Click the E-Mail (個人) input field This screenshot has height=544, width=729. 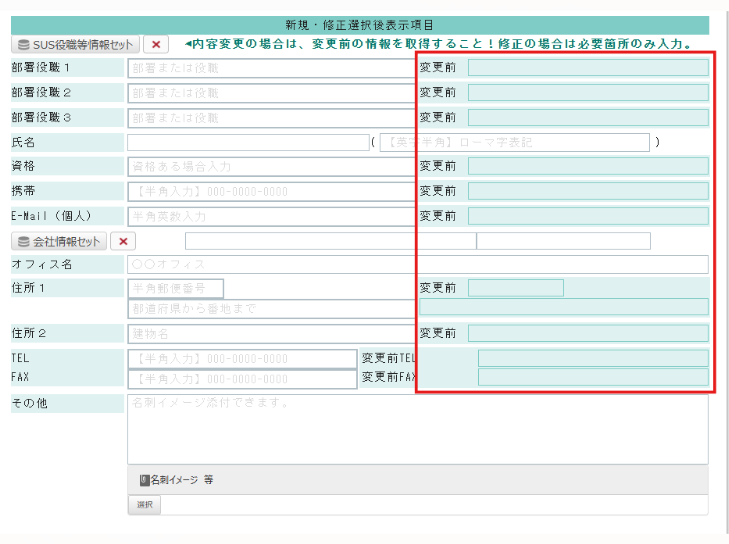click(269, 216)
